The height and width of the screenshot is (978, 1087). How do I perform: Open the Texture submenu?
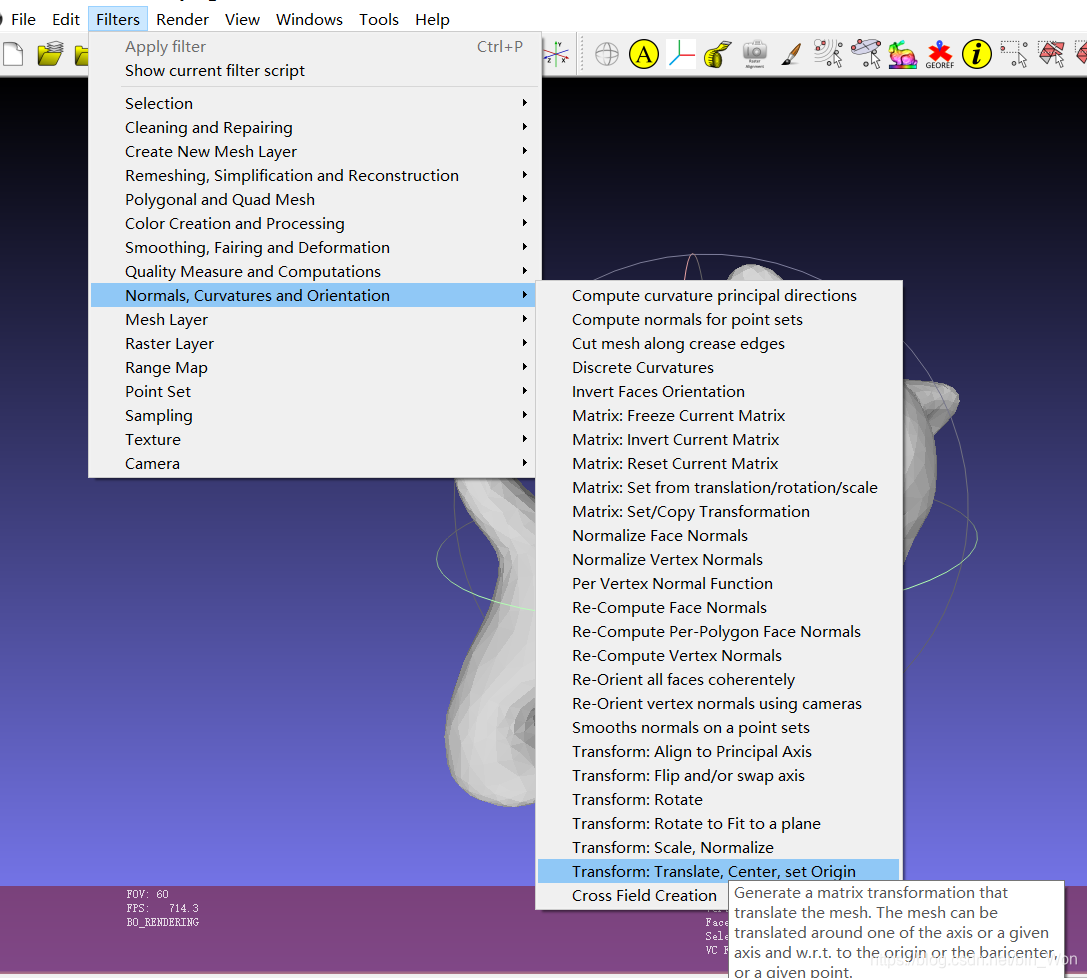click(x=313, y=439)
